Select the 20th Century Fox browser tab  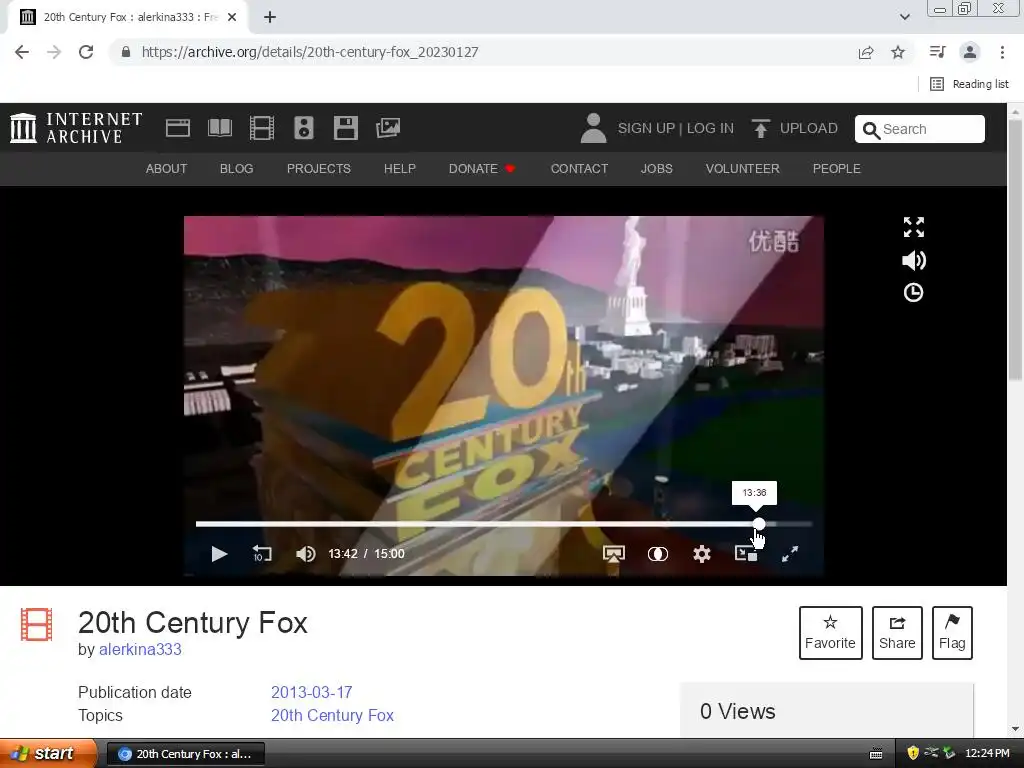pos(128,18)
